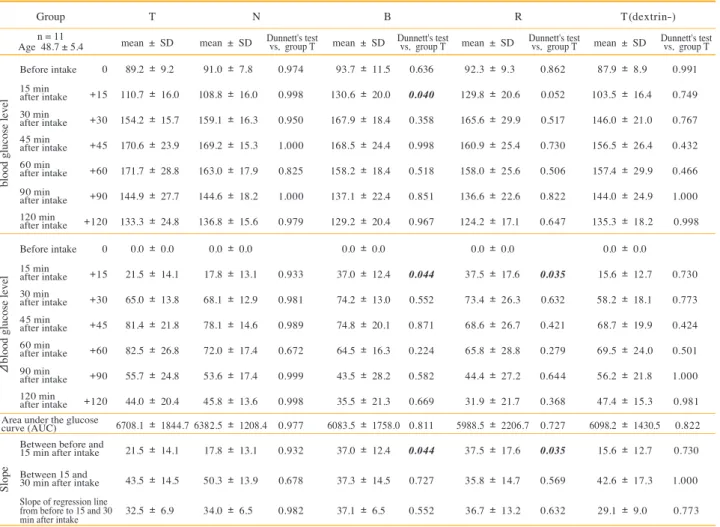This screenshot has height=527, width=720.
Task: Select the value "133.3 ± 24.8"
Action: [x=150, y=222]
